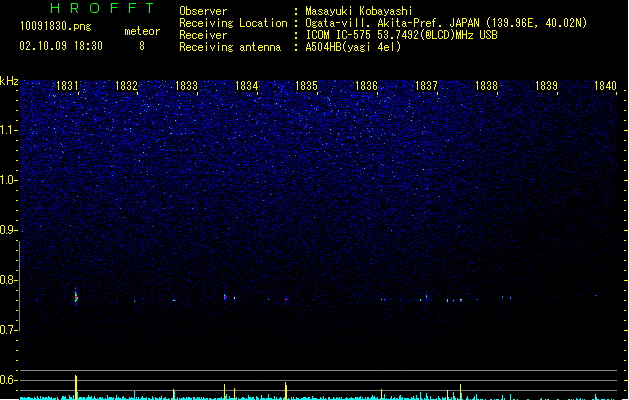Click the antenna value A504HB(yagi 4el)

[x=353, y=47]
